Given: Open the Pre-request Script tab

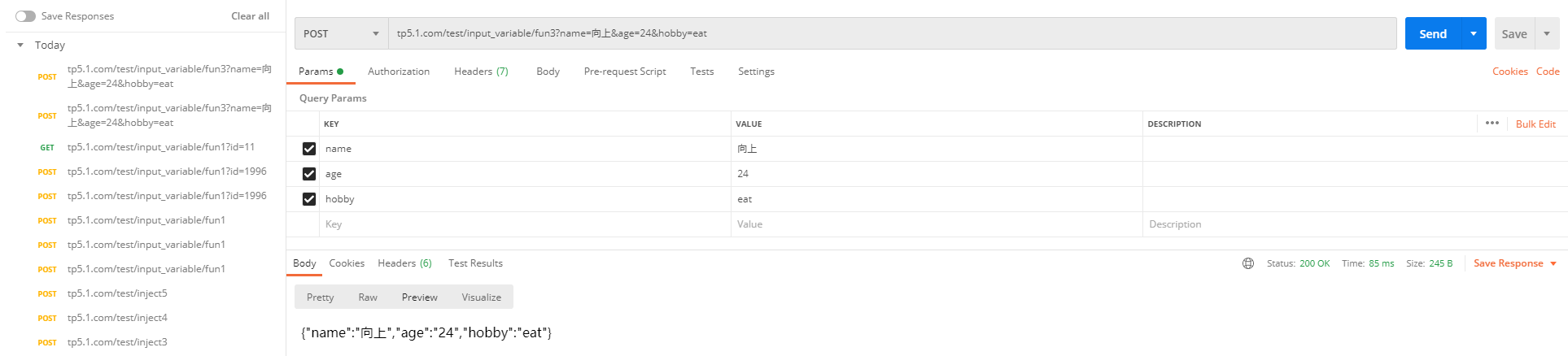Looking at the screenshot, I should 624,72.
